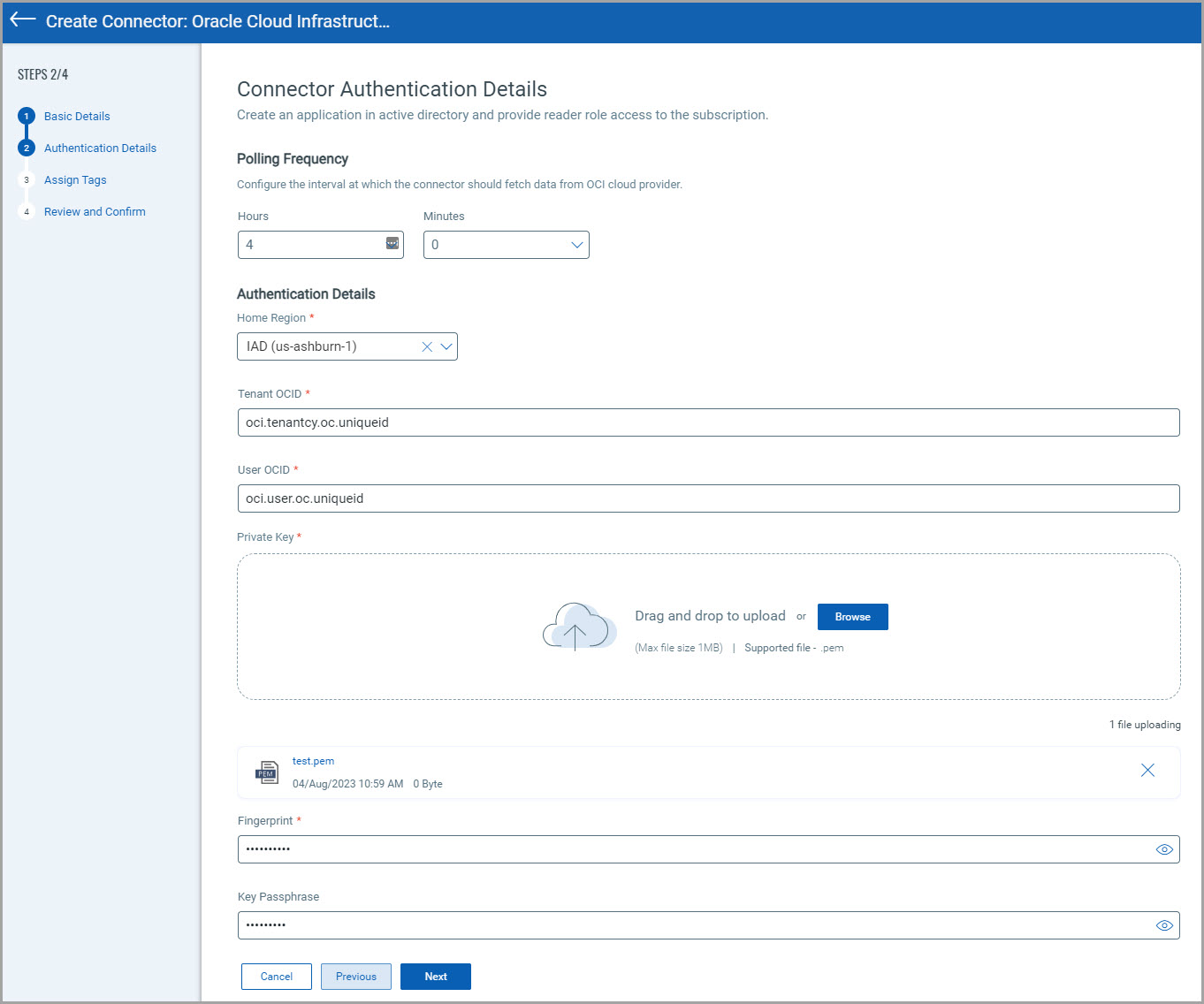Click the Hours field keypad icon
Viewport: 1204px width, 1004px height.
(392, 244)
